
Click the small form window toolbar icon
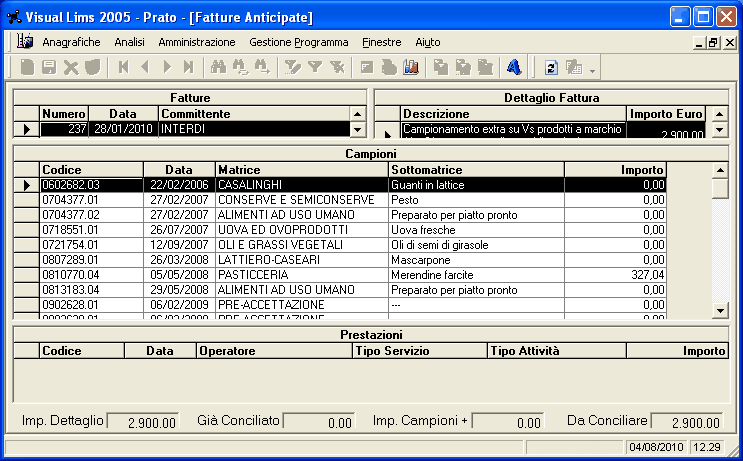click(x=367, y=67)
